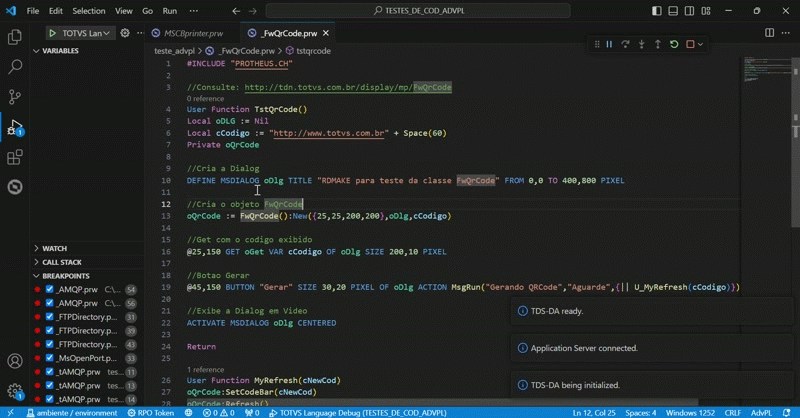Open the remote window status icon
The width and height of the screenshot is (800, 418).
pos(10,413)
